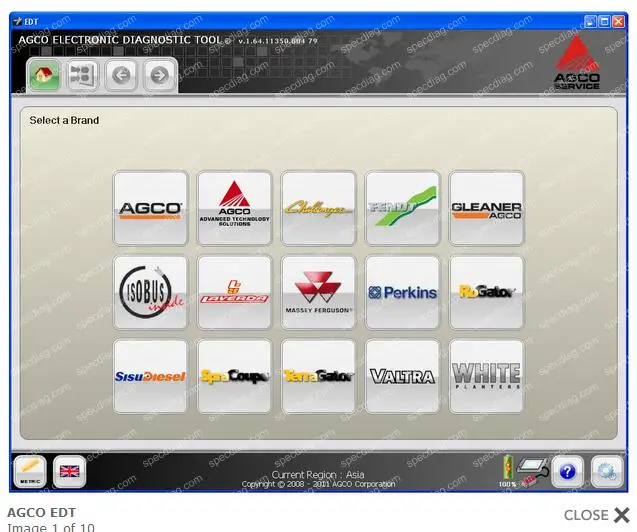Select the Perkins brand tile
Viewport: 637px width, 532px height.
(403, 292)
